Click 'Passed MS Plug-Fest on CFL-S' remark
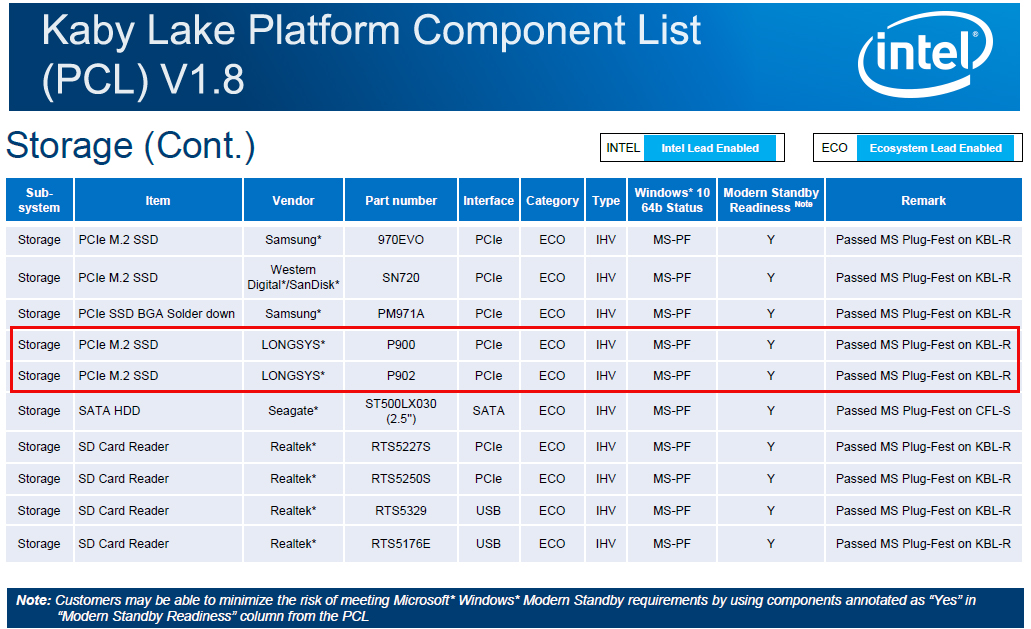Image resolution: width=1031 pixels, height=629 pixels. [923, 411]
